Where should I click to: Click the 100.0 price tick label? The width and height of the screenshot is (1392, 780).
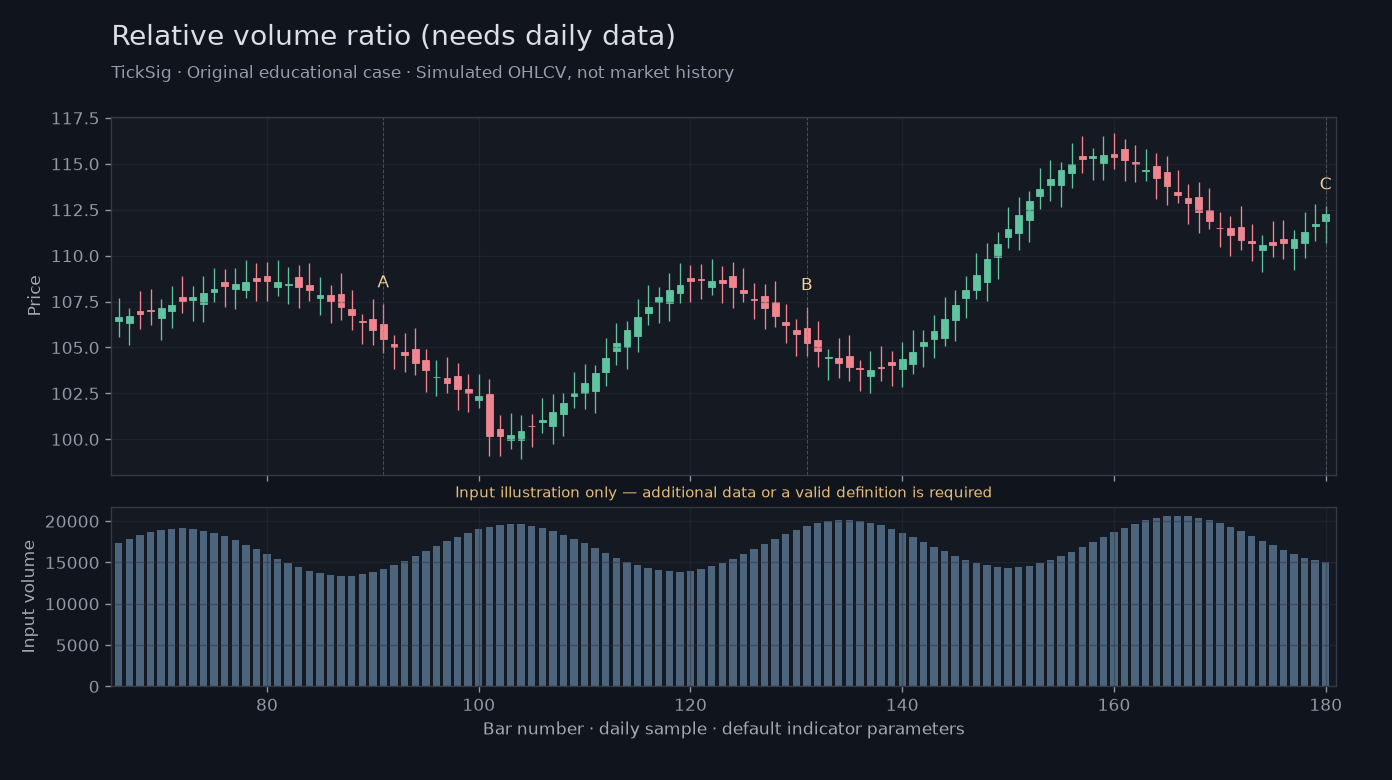(x=75, y=440)
